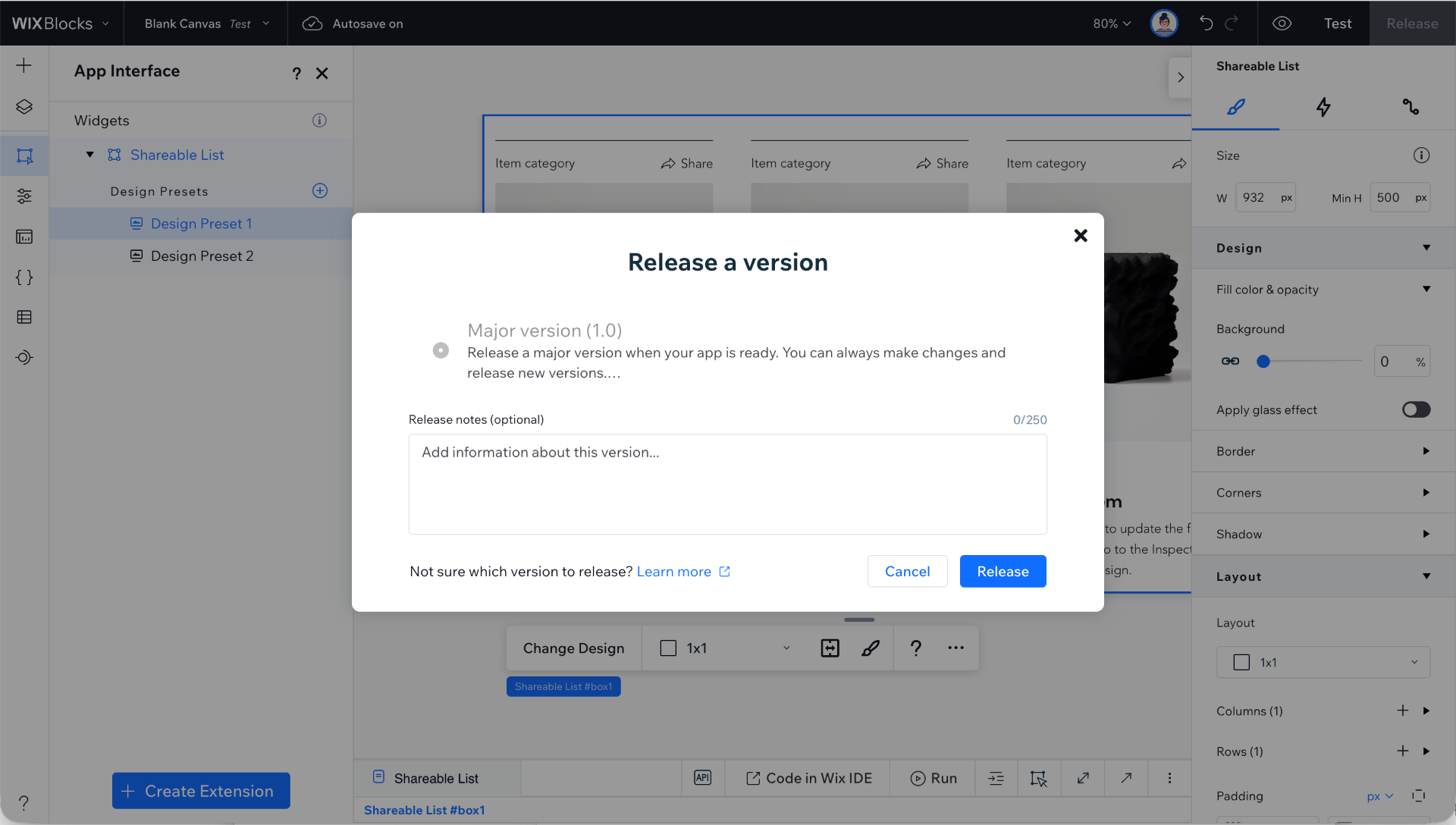
Task: Open the 1x1 Layout dropdown in inspector
Action: (x=1323, y=662)
